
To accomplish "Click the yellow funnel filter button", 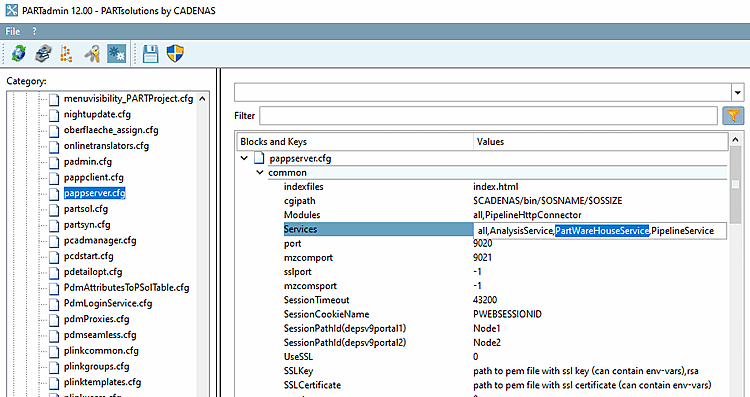I will (733, 115).
